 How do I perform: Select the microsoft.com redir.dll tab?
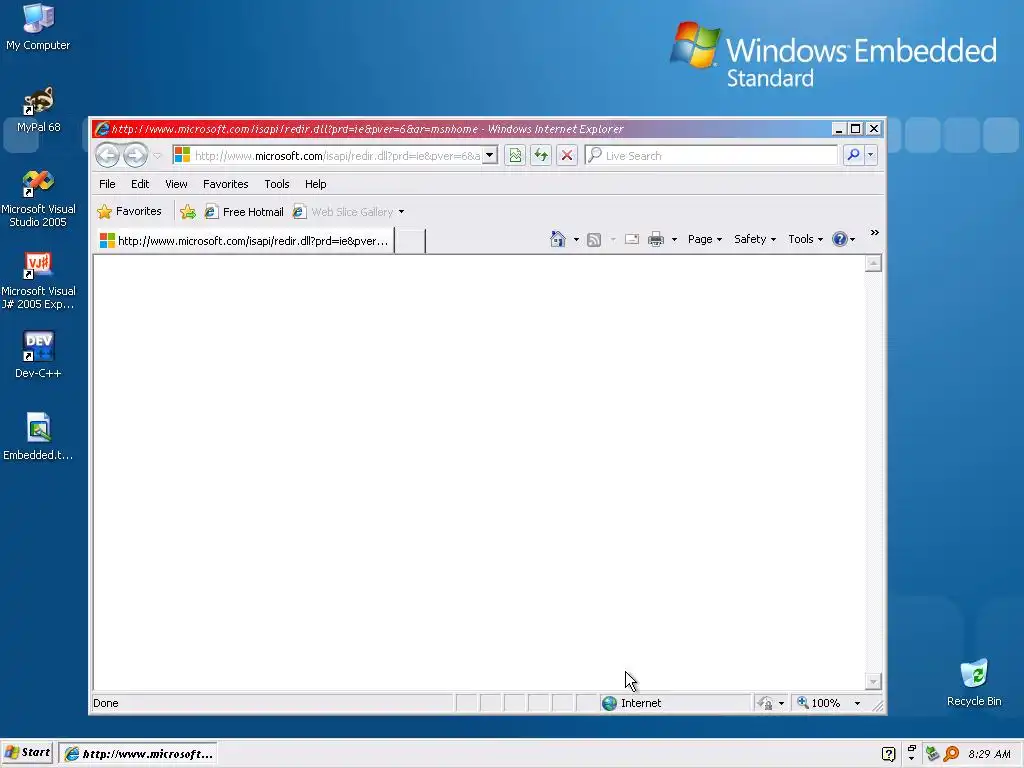point(245,241)
